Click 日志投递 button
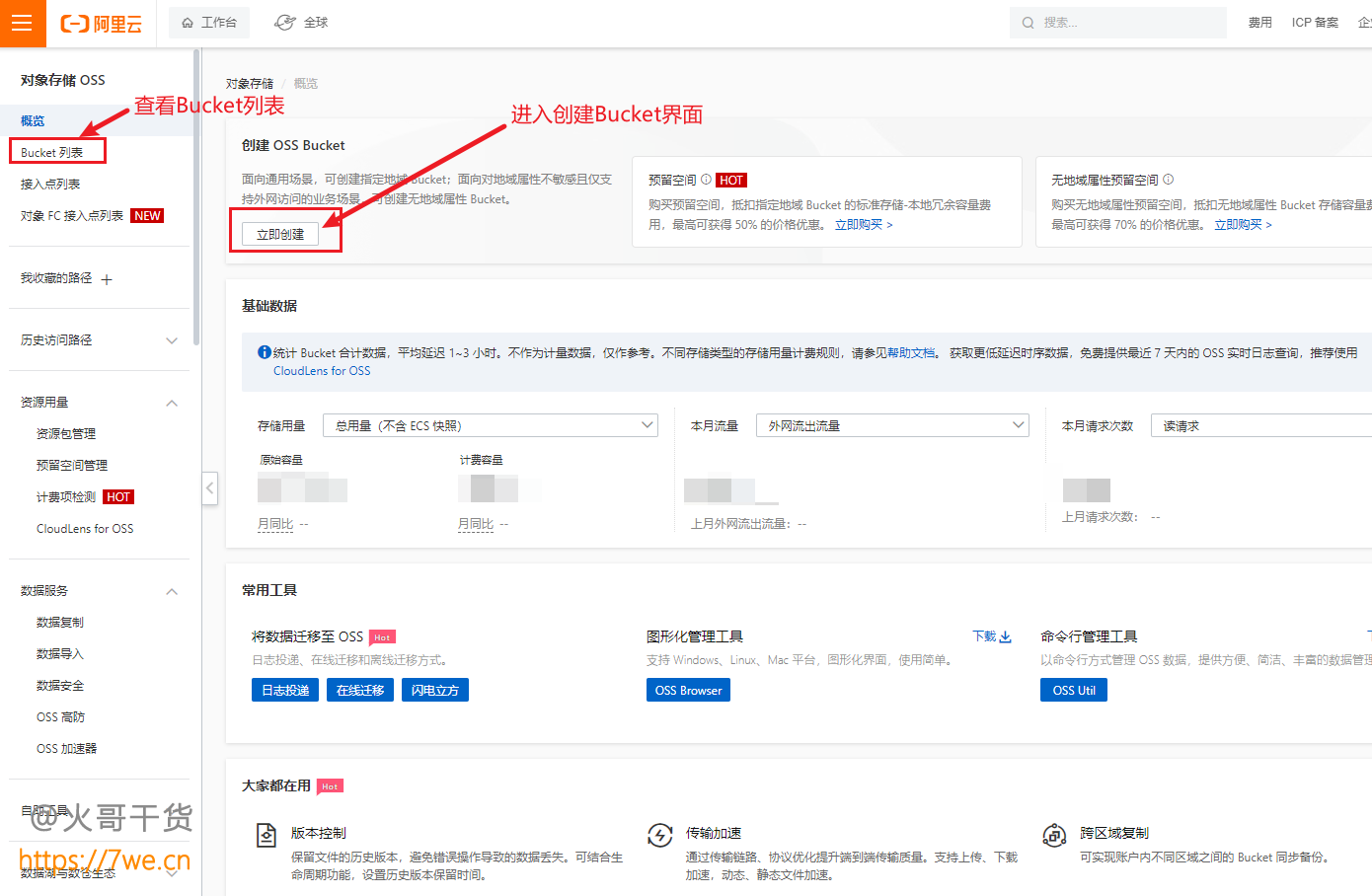The image size is (1372, 896). (285, 690)
